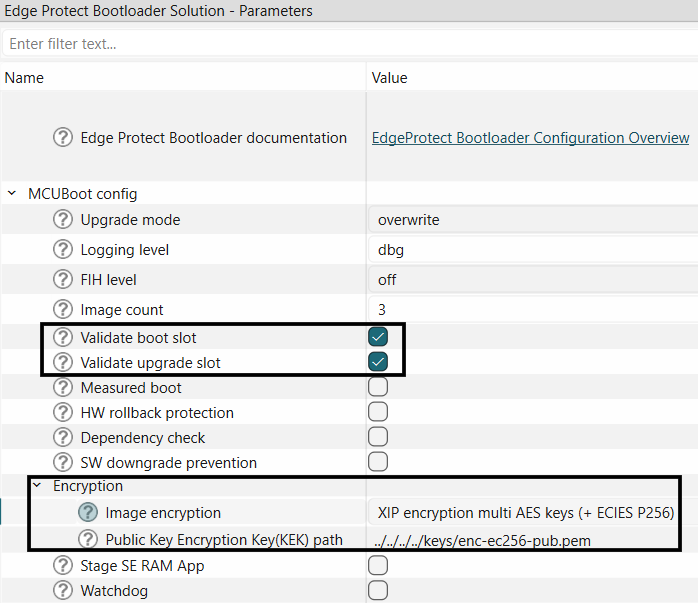Disable the Validate upgrade slot checkbox
The height and width of the screenshot is (603, 698).
[x=378, y=362]
